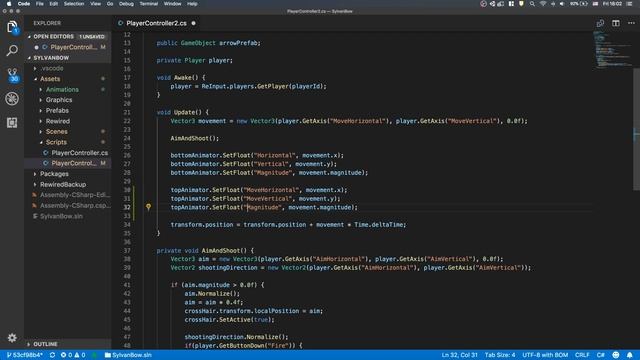
Task: Open the editor More Actions ellipsis
Action: [631, 23]
